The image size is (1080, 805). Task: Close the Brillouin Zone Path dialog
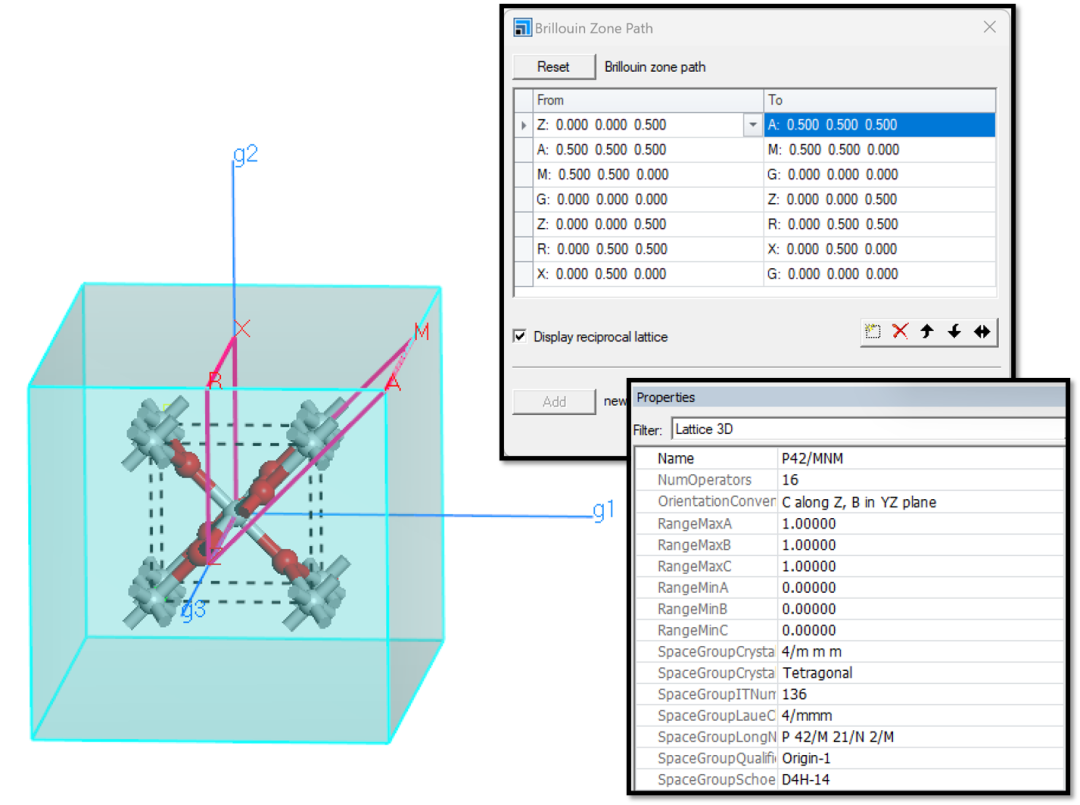coord(990,27)
